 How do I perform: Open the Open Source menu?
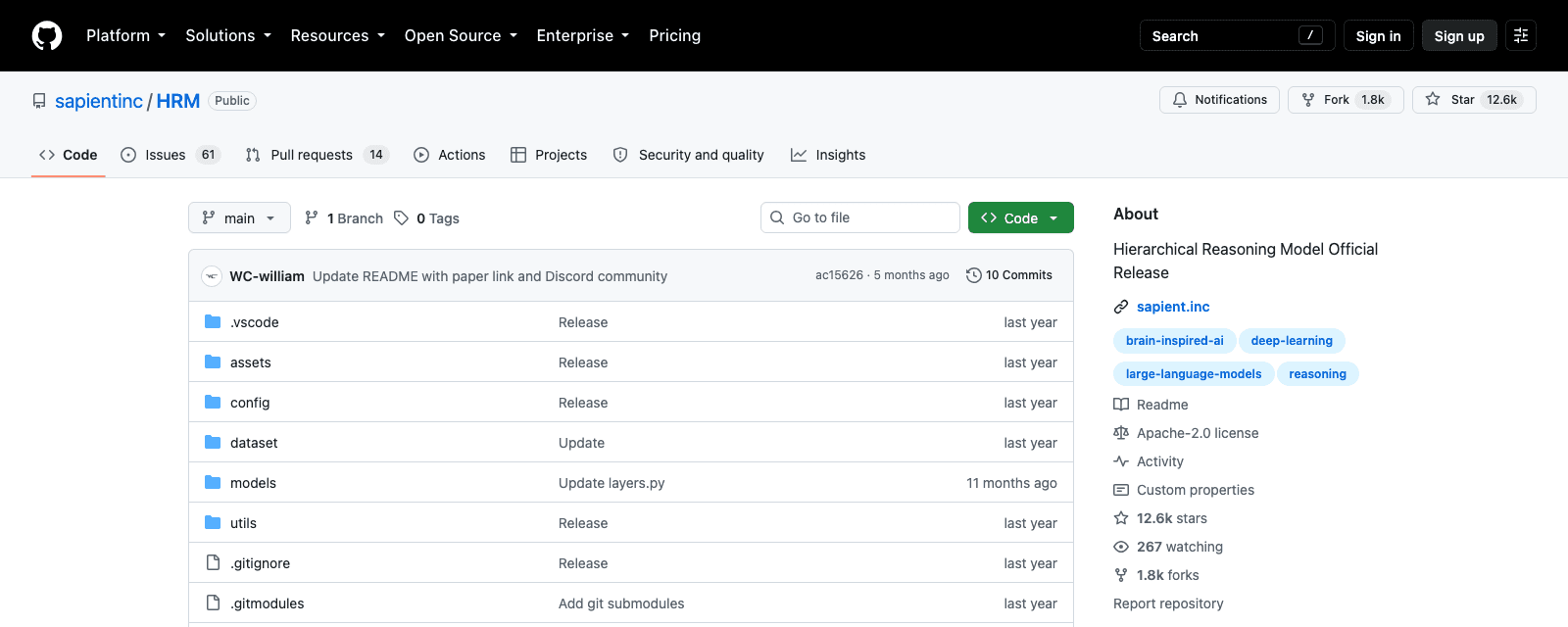tap(461, 35)
